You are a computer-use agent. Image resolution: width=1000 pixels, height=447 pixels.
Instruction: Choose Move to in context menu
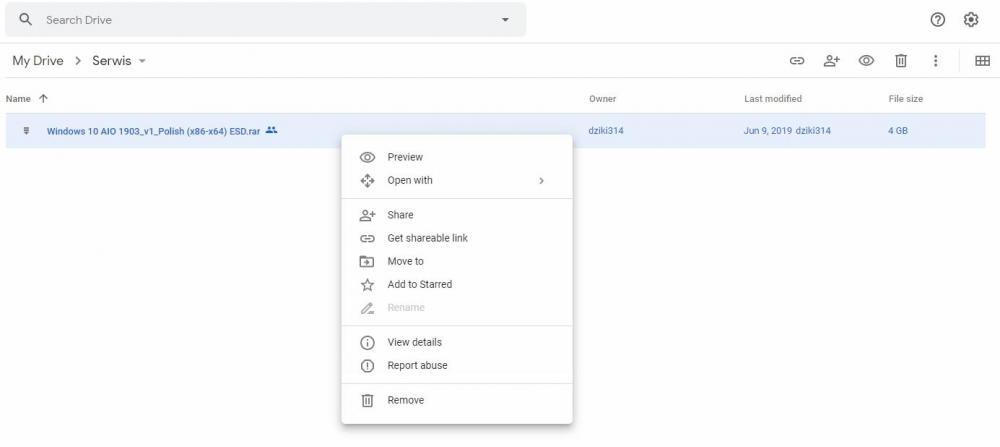click(405, 261)
